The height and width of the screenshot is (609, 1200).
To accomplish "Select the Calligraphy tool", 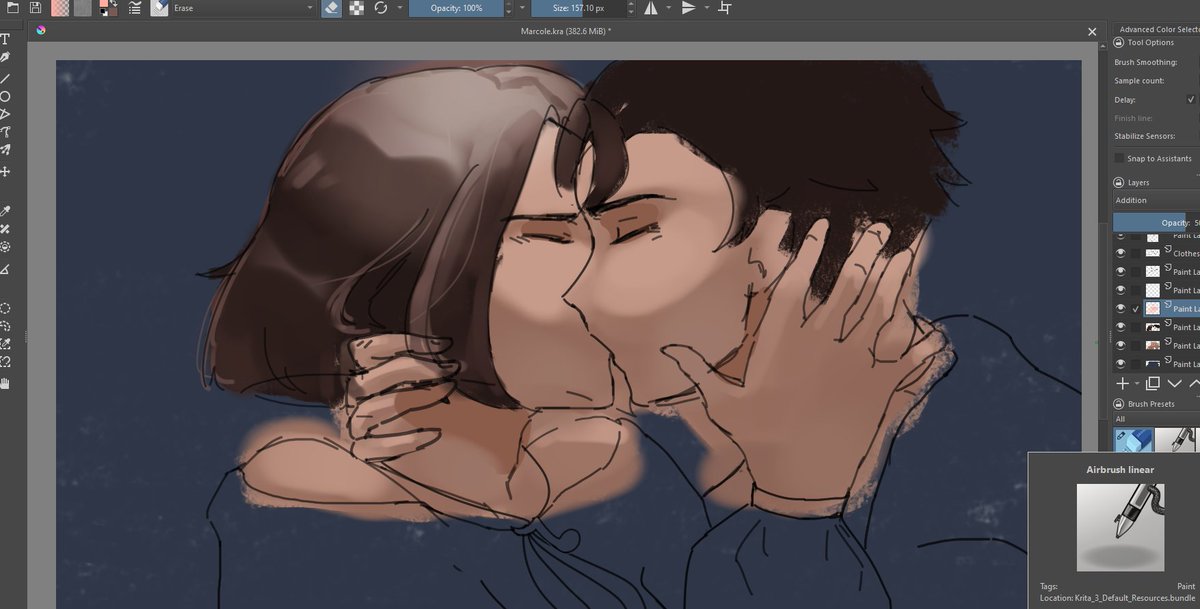I will click(x=5, y=58).
